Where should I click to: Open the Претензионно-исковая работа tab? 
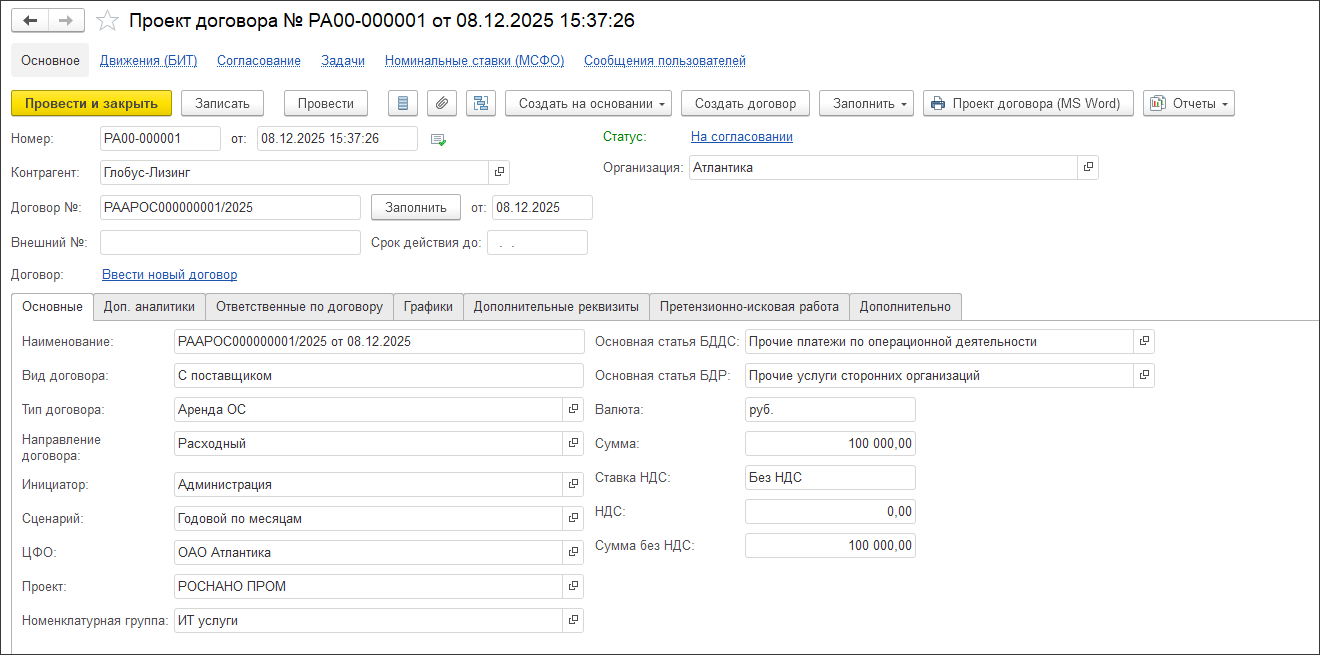tap(750, 307)
